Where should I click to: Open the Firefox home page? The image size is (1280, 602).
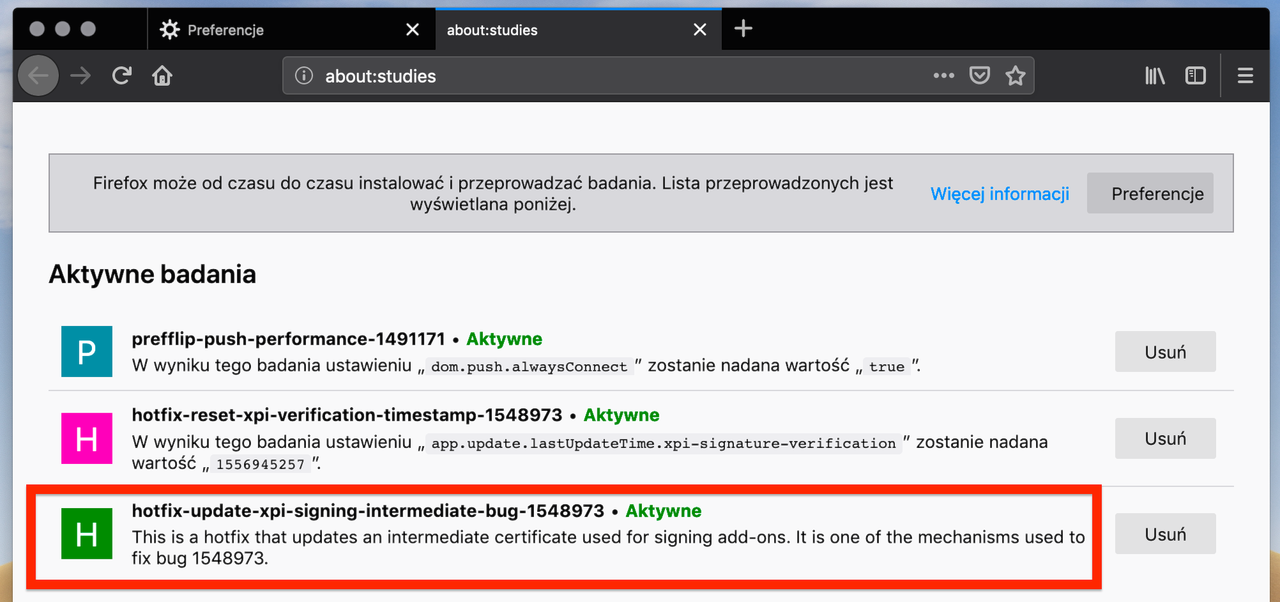coord(162,76)
